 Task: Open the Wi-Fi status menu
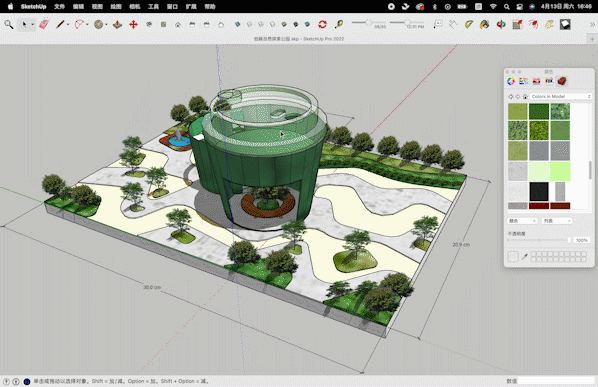[x=493, y=6]
